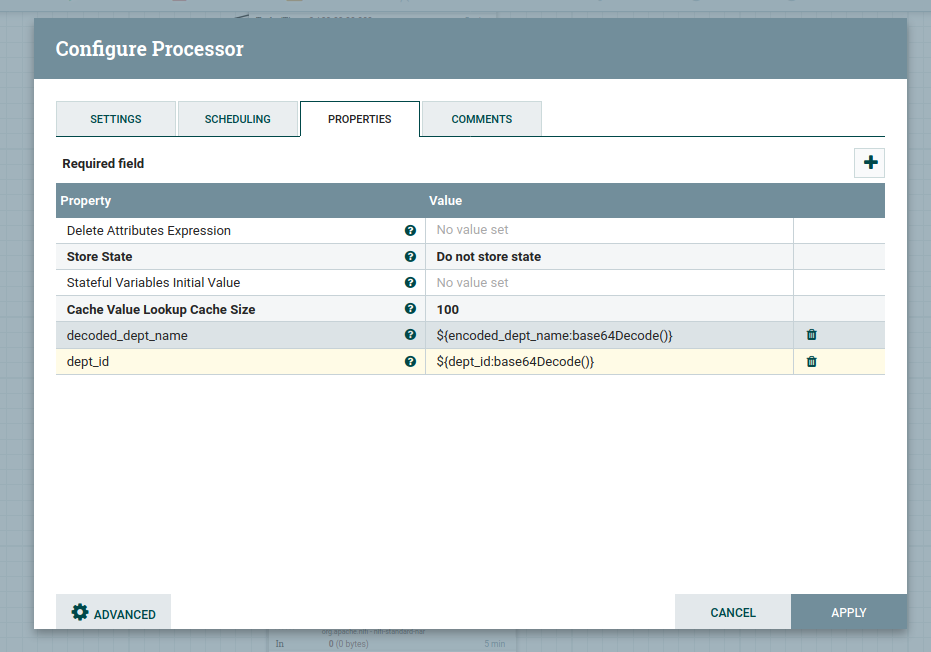This screenshot has width=931, height=652.
Task: Click help icon next to dept_id
Action: [410, 362]
